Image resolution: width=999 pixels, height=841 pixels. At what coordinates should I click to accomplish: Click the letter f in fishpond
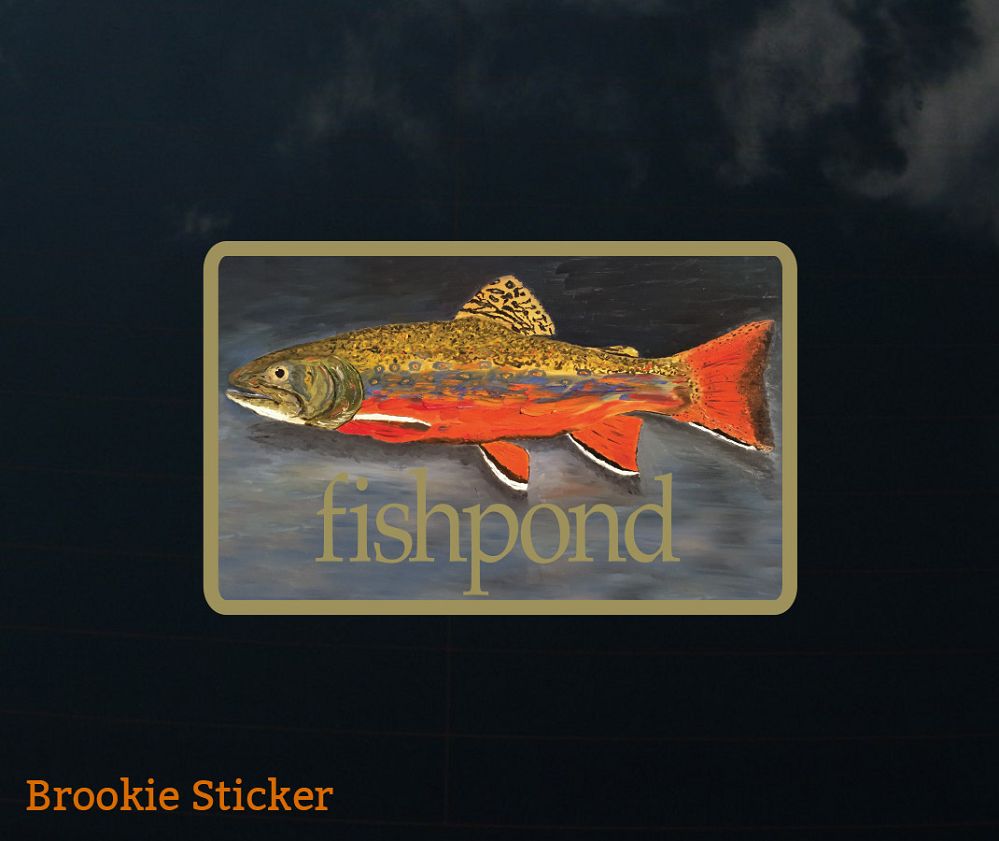(334, 517)
